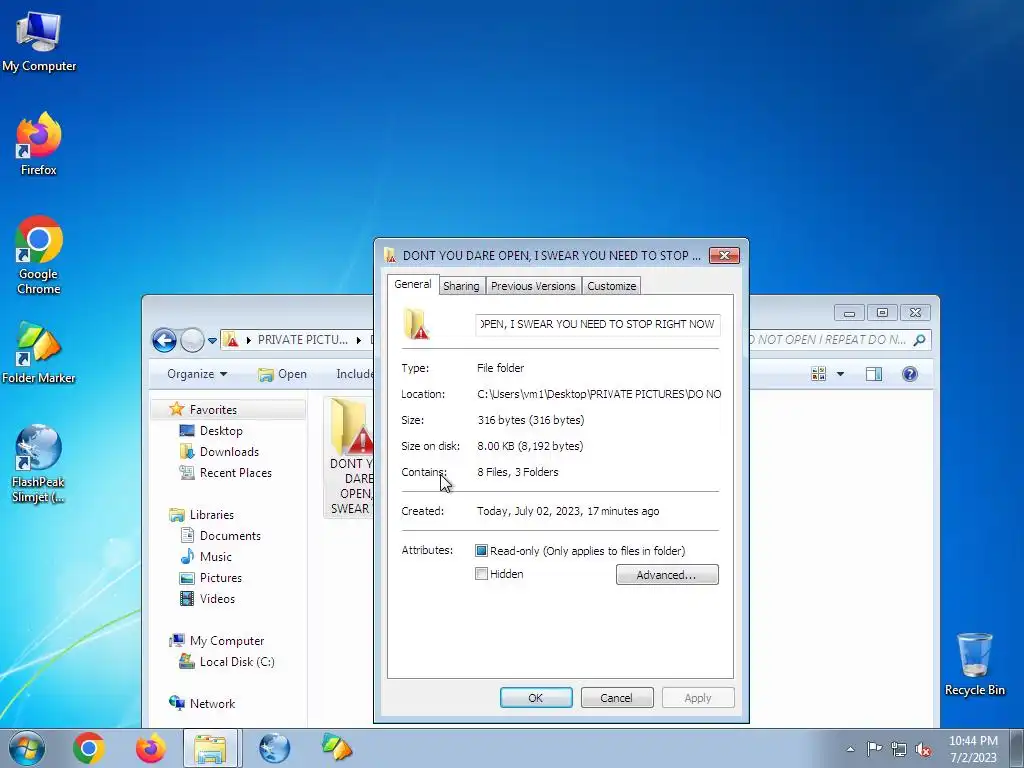The image size is (1024, 768).
Task: Click the Show desktop strip on taskbar
Action: [1017, 748]
